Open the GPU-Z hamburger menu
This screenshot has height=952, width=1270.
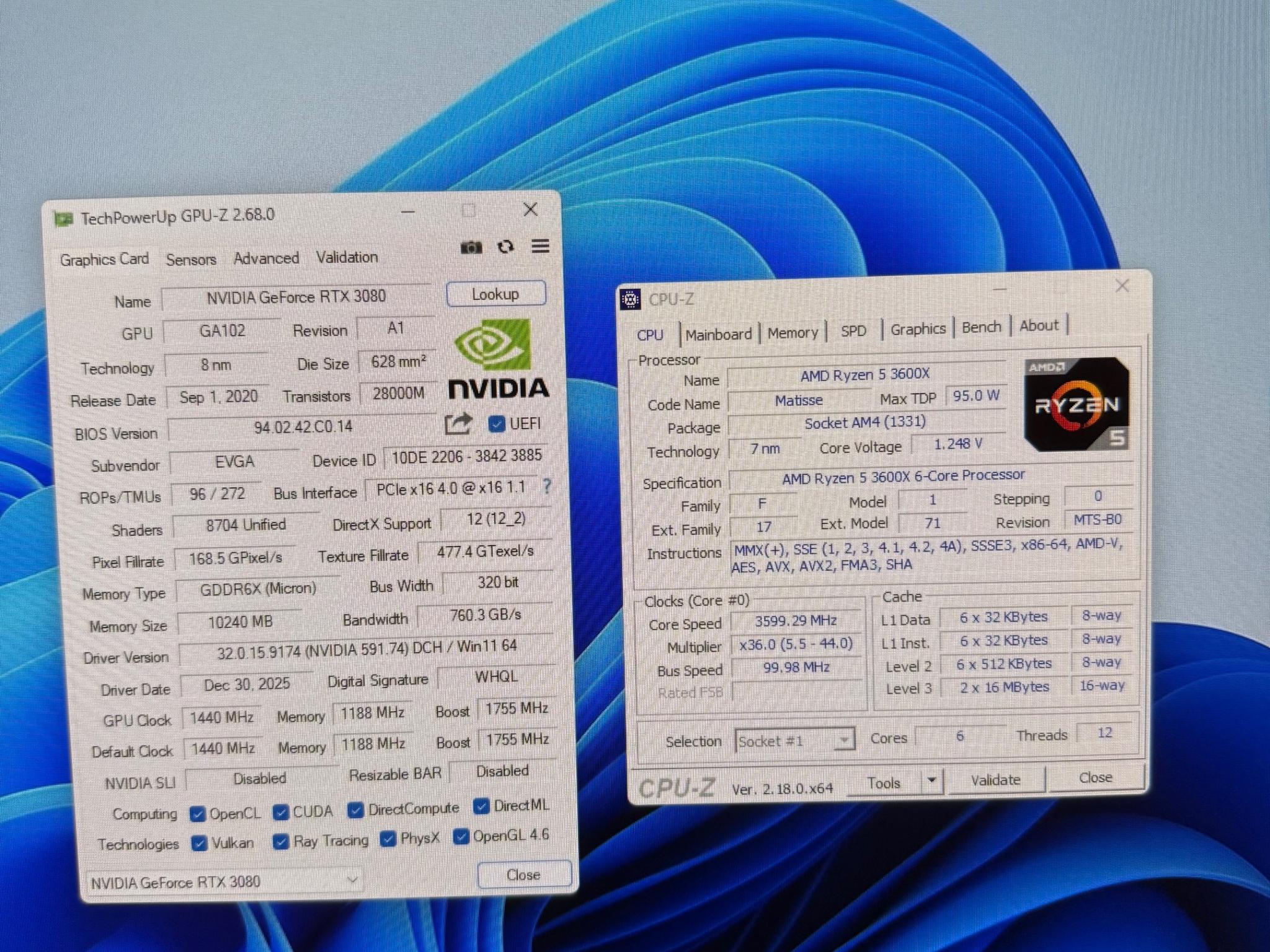541,246
